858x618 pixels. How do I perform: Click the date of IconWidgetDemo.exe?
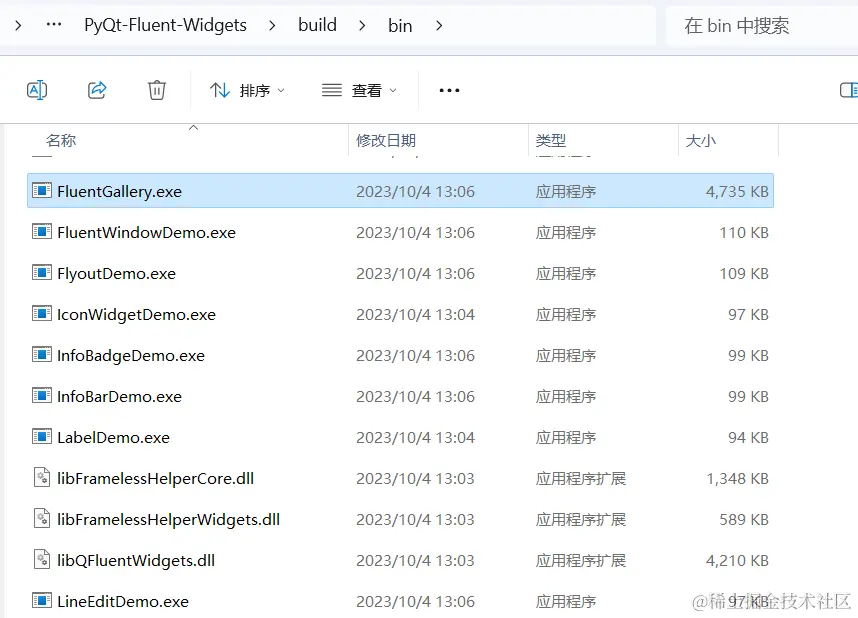[415, 315]
